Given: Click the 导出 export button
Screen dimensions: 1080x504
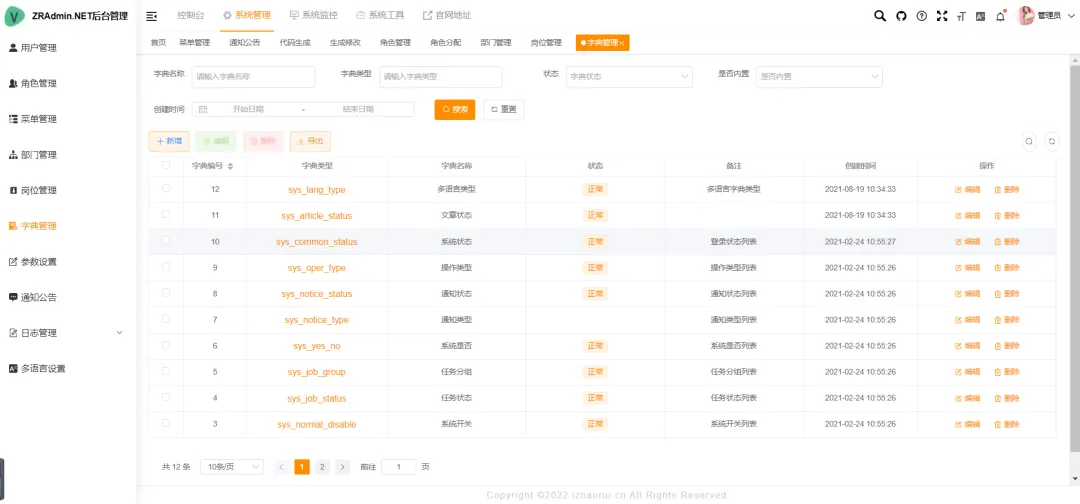Looking at the screenshot, I should 310,141.
